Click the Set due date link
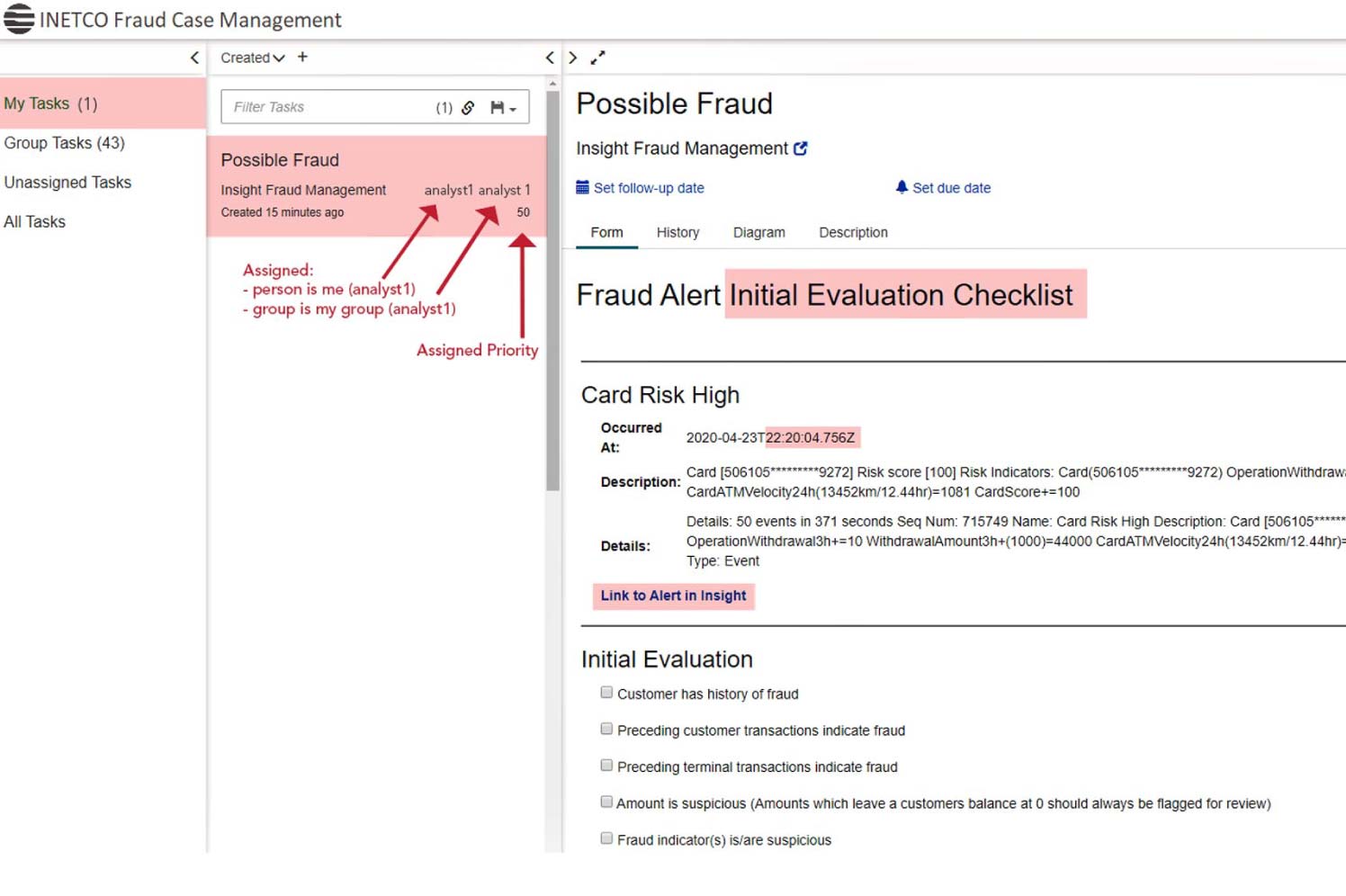The width and height of the screenshot is (1346, 896). point(951,187)
